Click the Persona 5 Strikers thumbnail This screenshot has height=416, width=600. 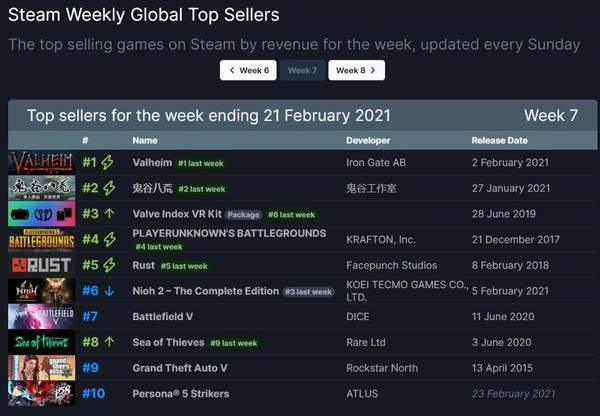pos(41,394)
